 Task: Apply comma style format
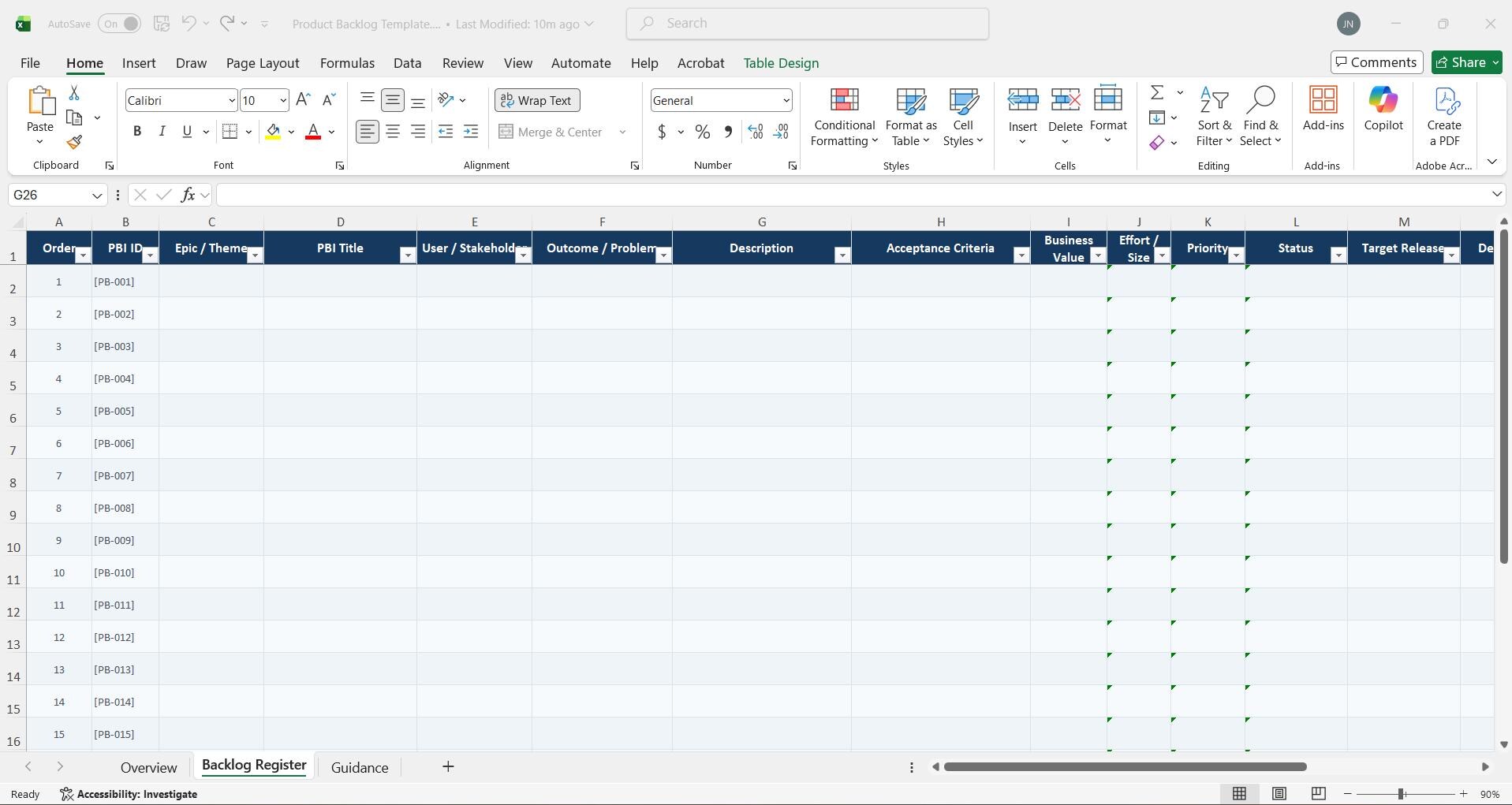click(727, 132)
